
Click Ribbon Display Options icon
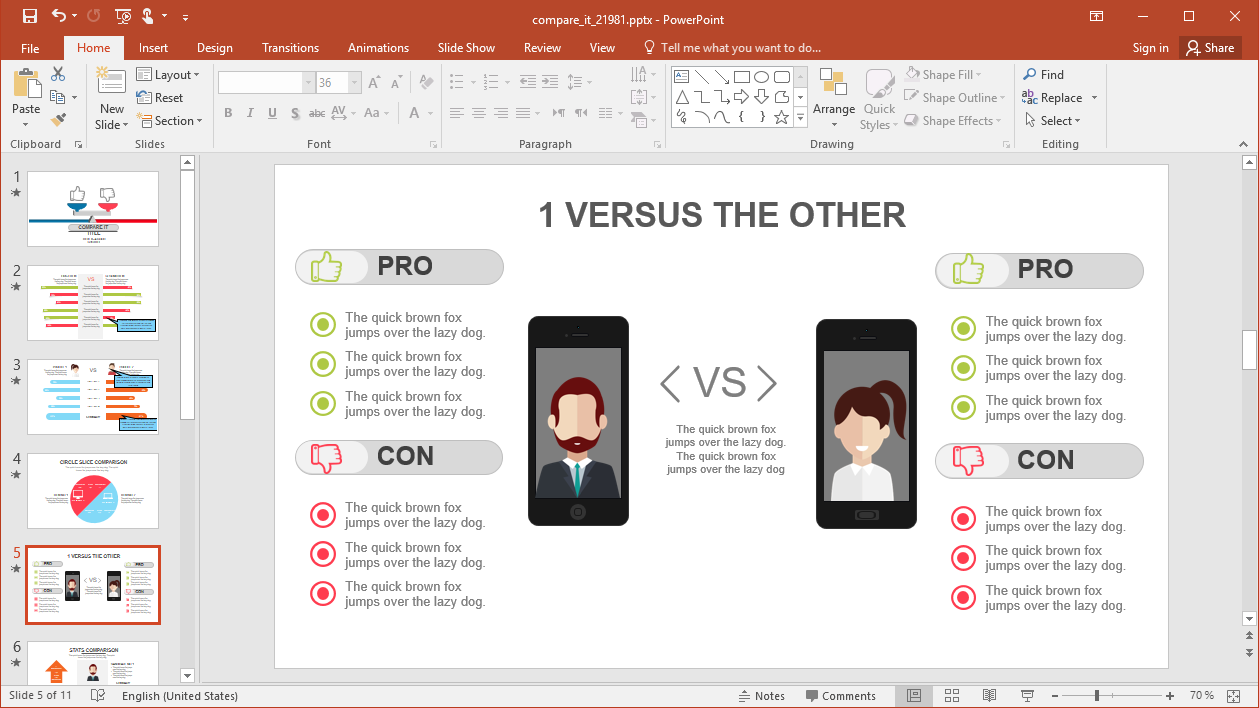(1097, 16)
